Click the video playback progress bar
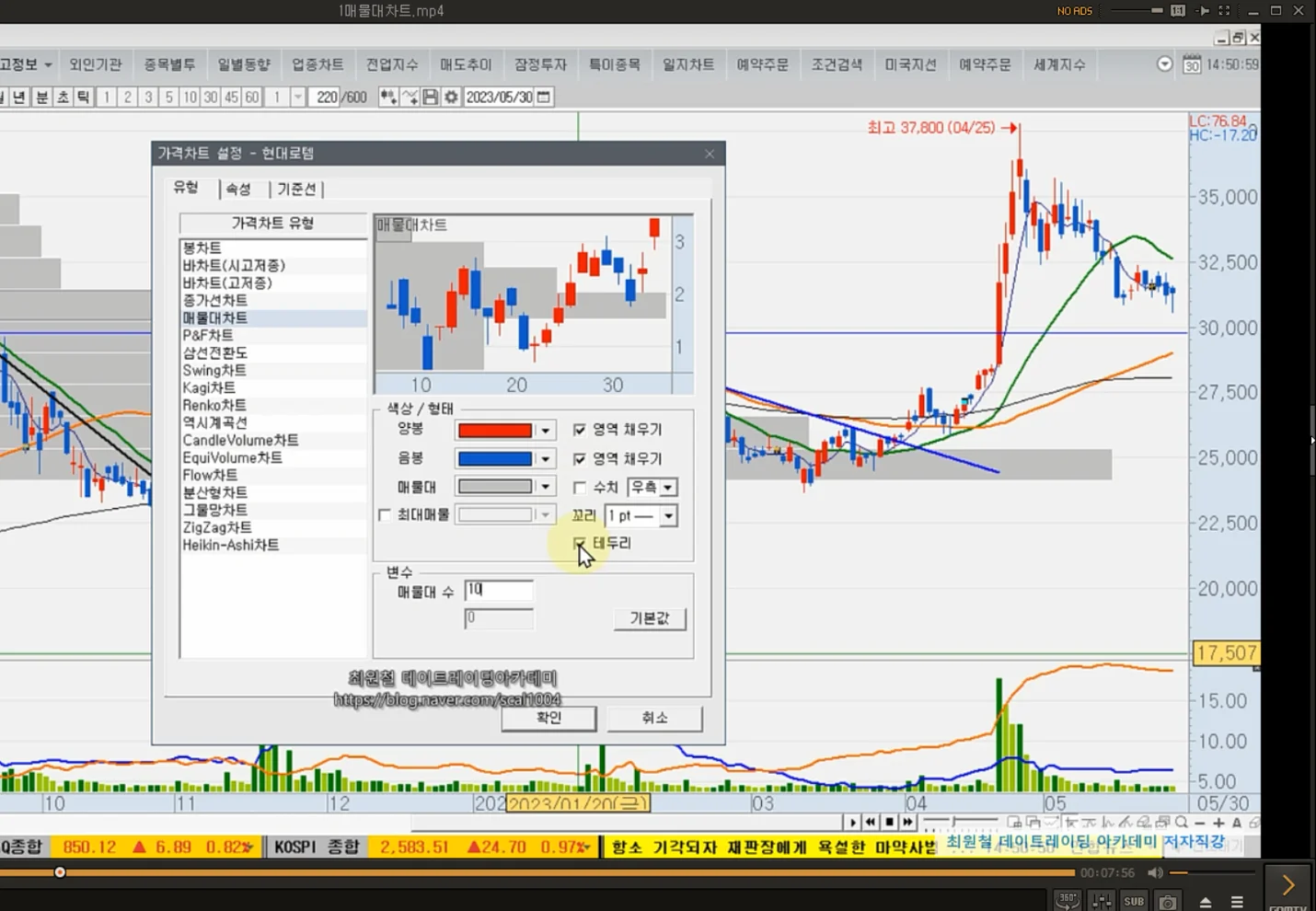The image size is (1316, 911). (x=537, y=872)
